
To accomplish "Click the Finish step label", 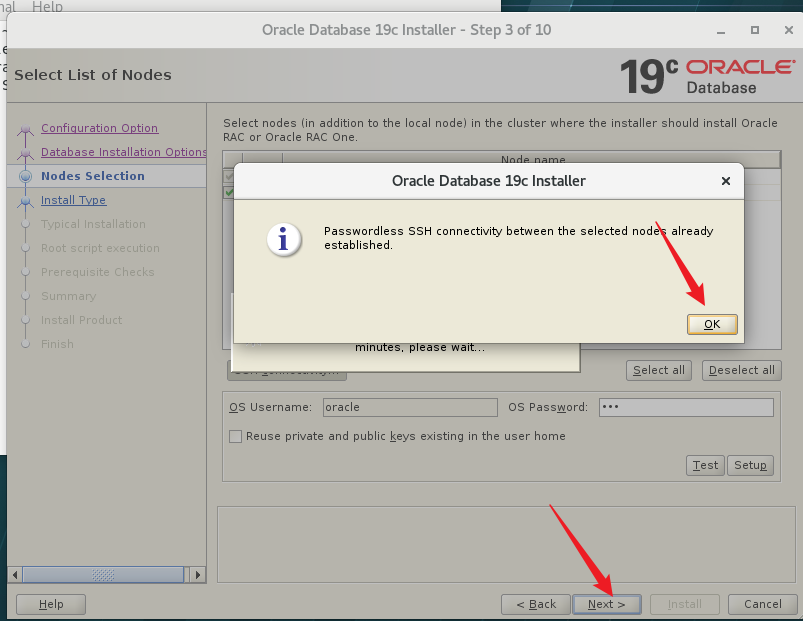I will click(57, 345).
